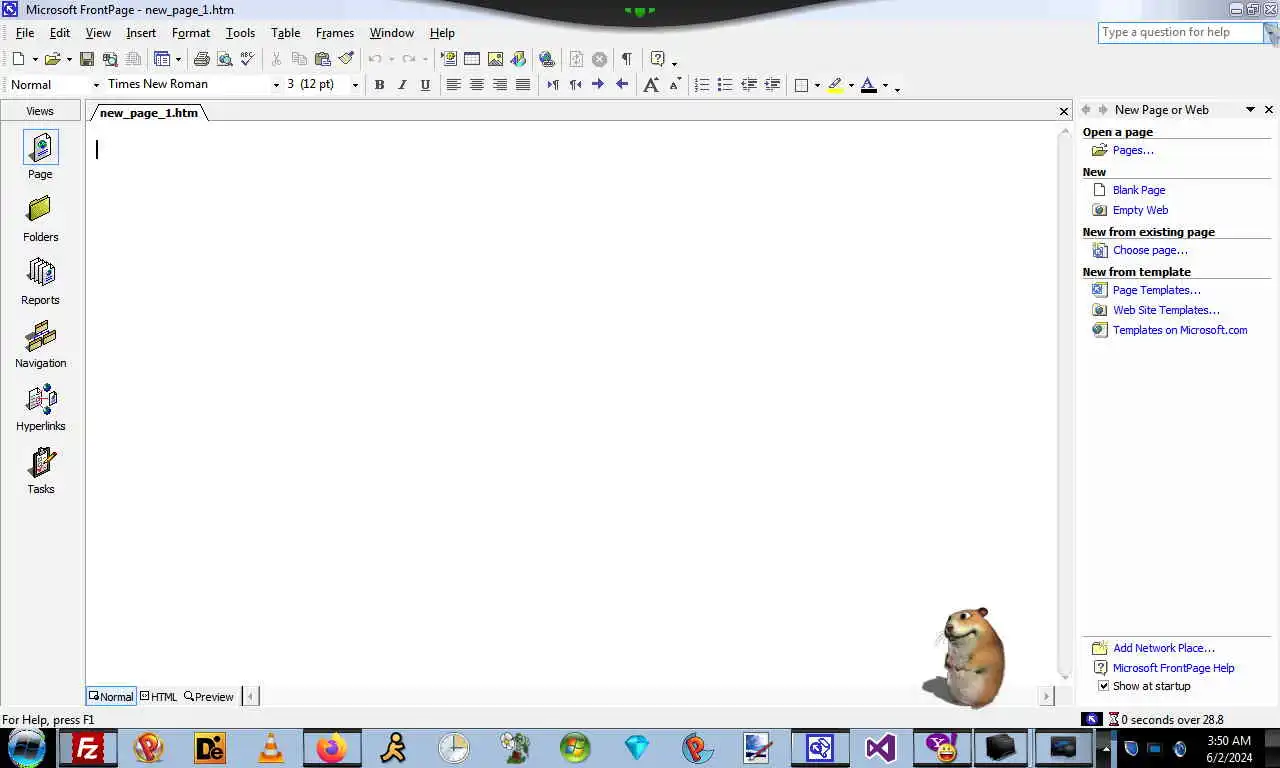
Task: Click the Numbering list icon
Action: pos(702,85)
